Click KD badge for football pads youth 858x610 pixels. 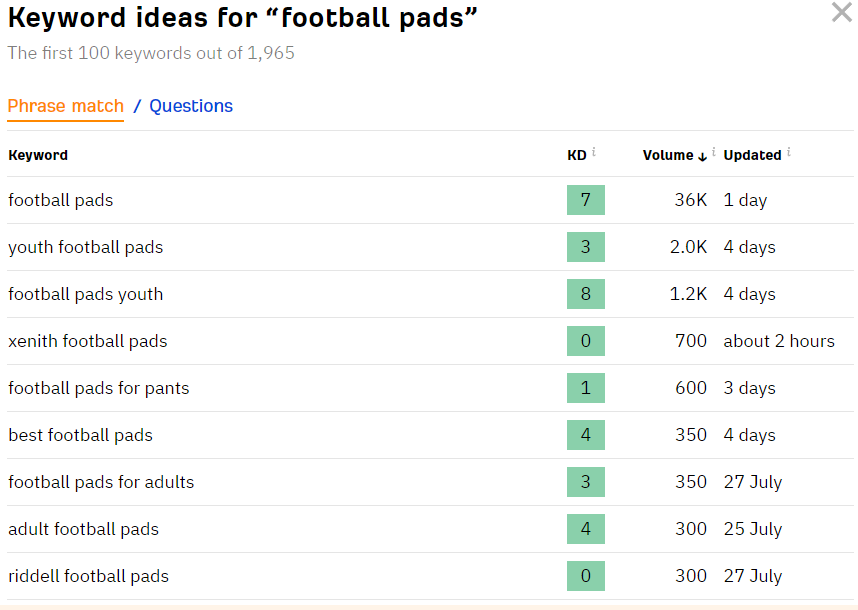585,294
